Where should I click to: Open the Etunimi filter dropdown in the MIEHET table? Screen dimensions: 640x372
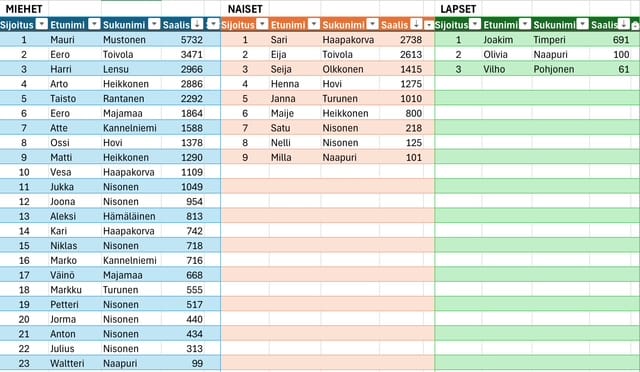click(94, 24)
